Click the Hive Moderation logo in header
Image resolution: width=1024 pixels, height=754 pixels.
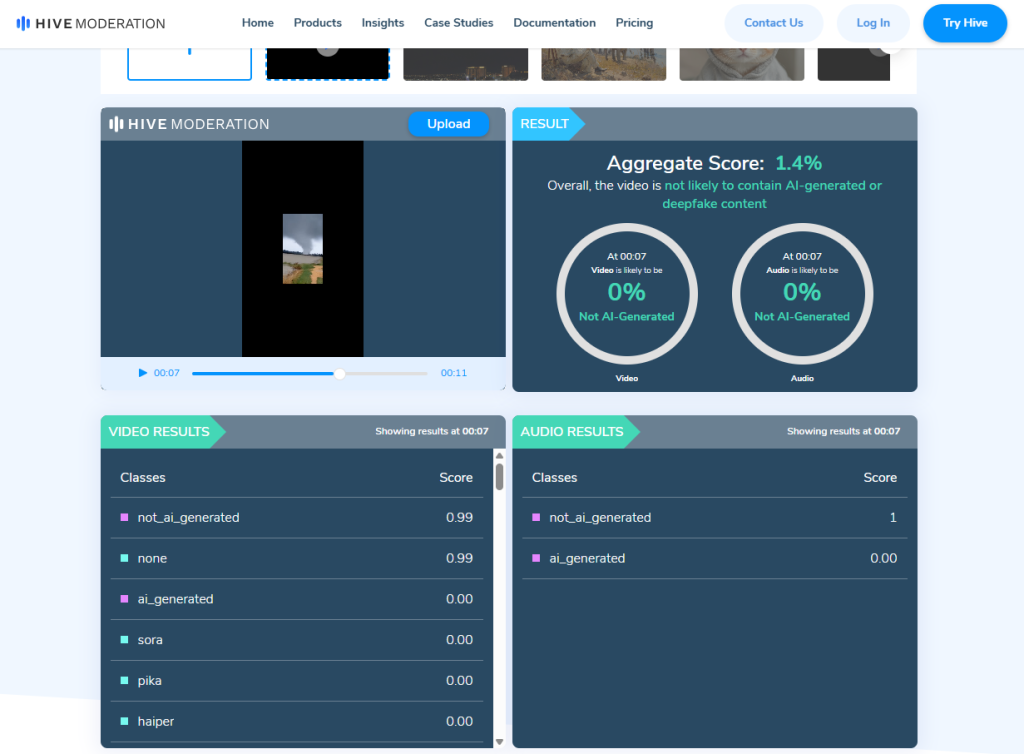(x=91, y=23)
